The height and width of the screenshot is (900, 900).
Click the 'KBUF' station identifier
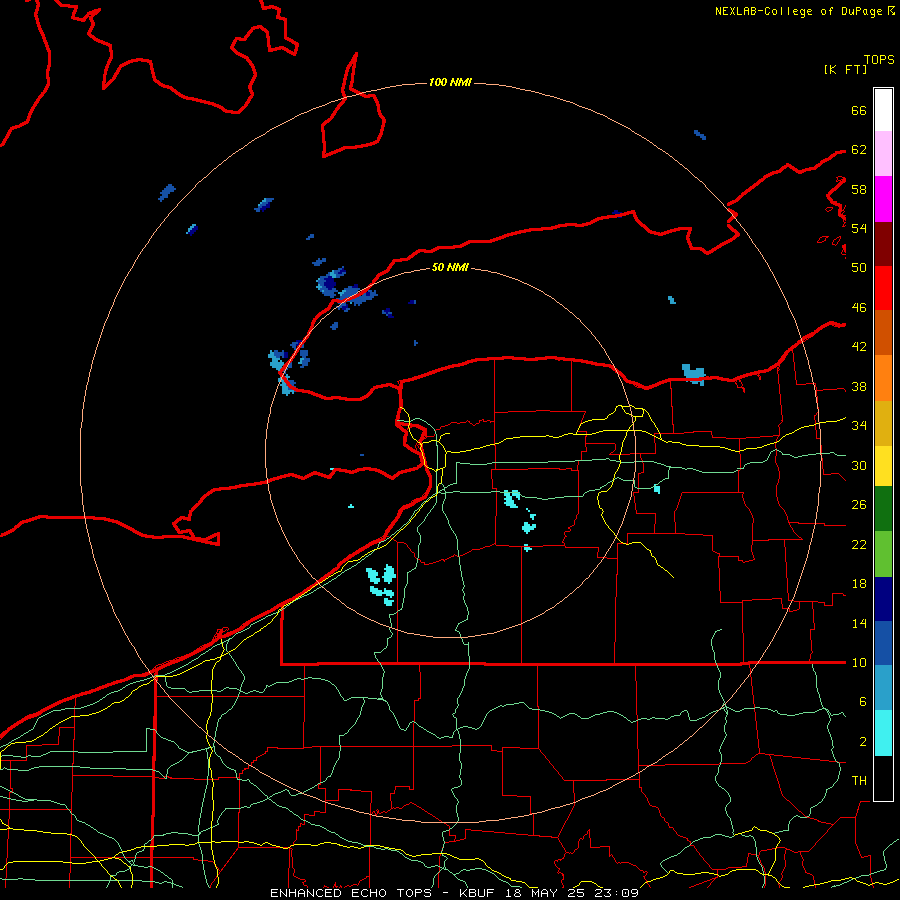[x=478, y=893]
